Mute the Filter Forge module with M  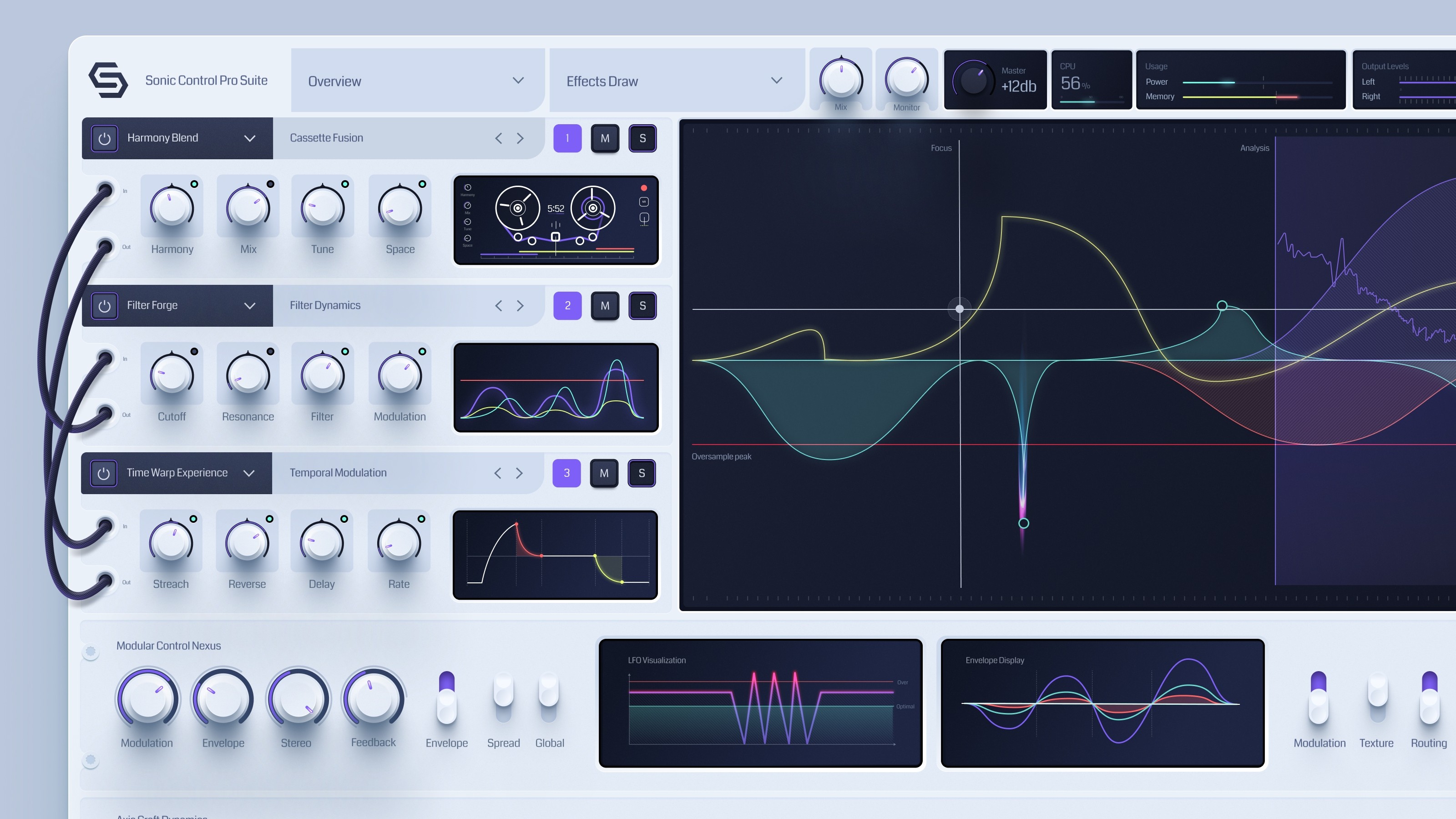(x=605, y=306)
